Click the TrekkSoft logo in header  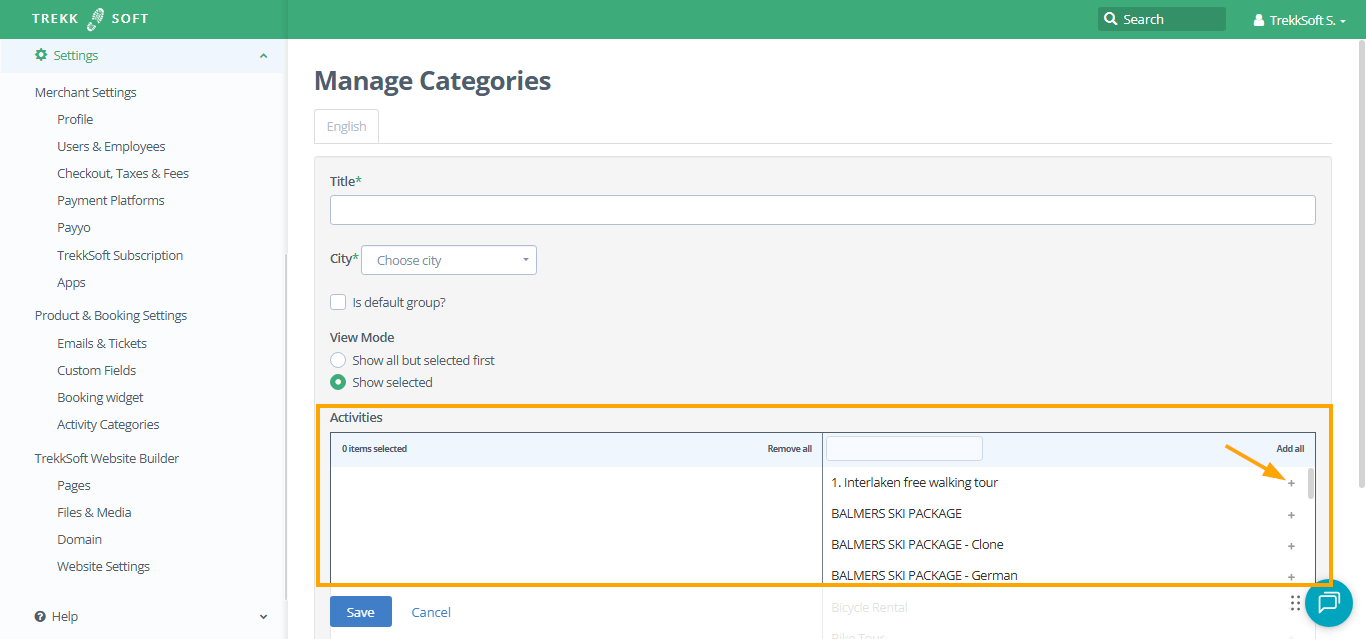click(x=90, y=19)
